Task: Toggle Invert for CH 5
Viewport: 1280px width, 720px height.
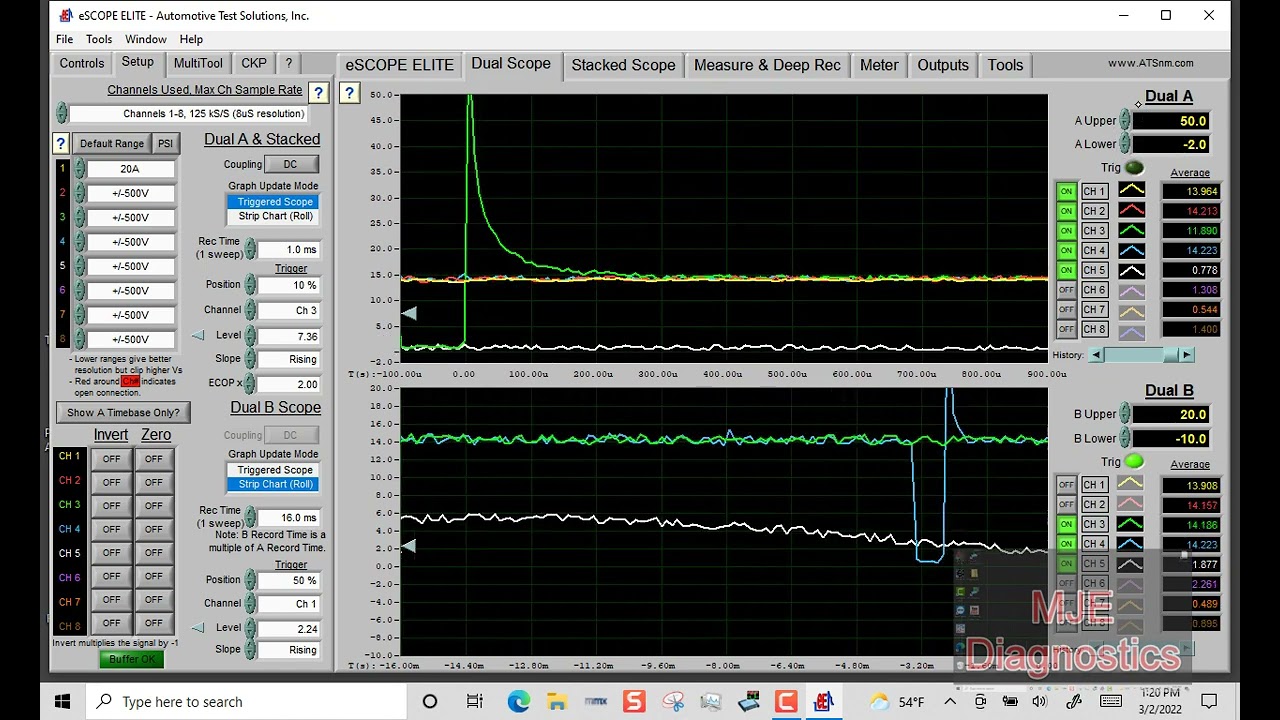Action: (x=111, y=554)
